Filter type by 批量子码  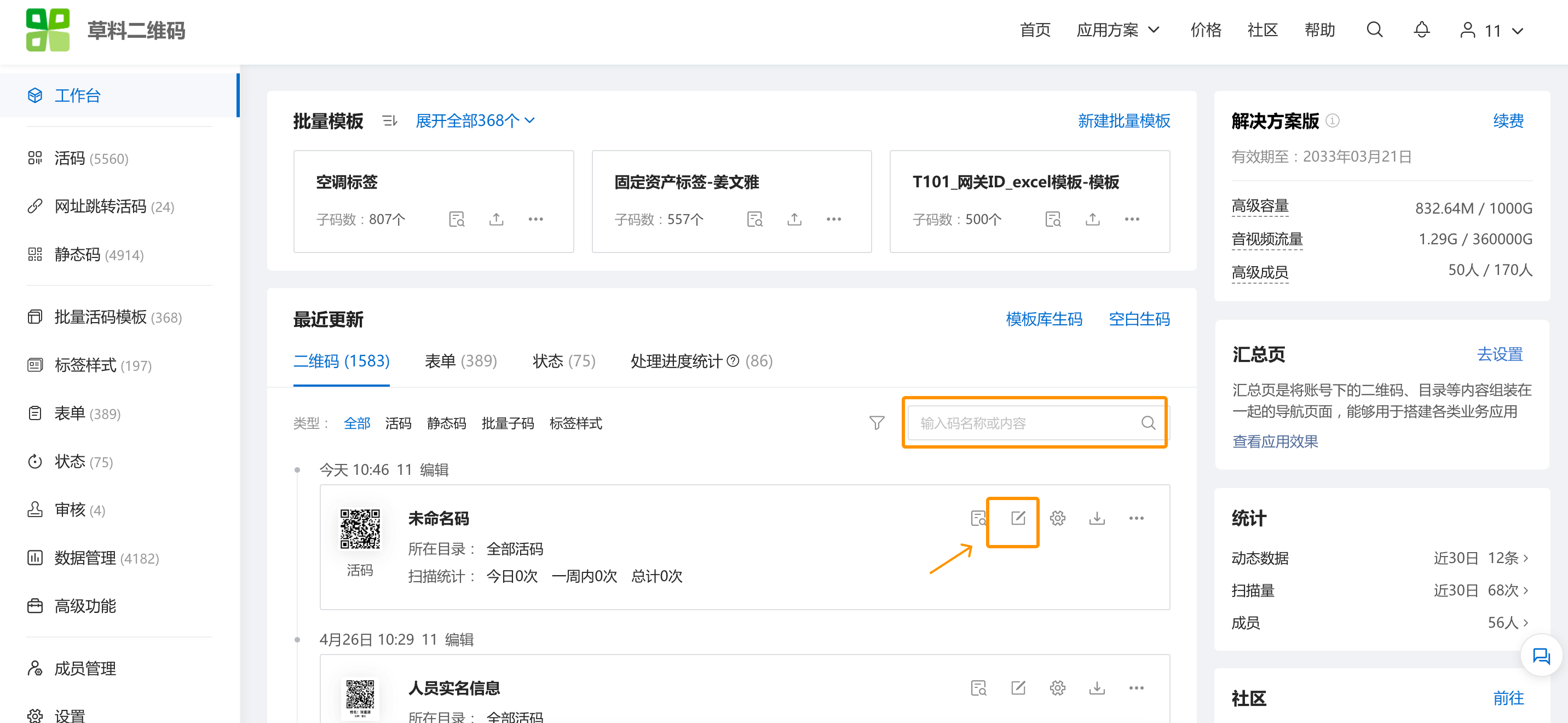point(508,423)
